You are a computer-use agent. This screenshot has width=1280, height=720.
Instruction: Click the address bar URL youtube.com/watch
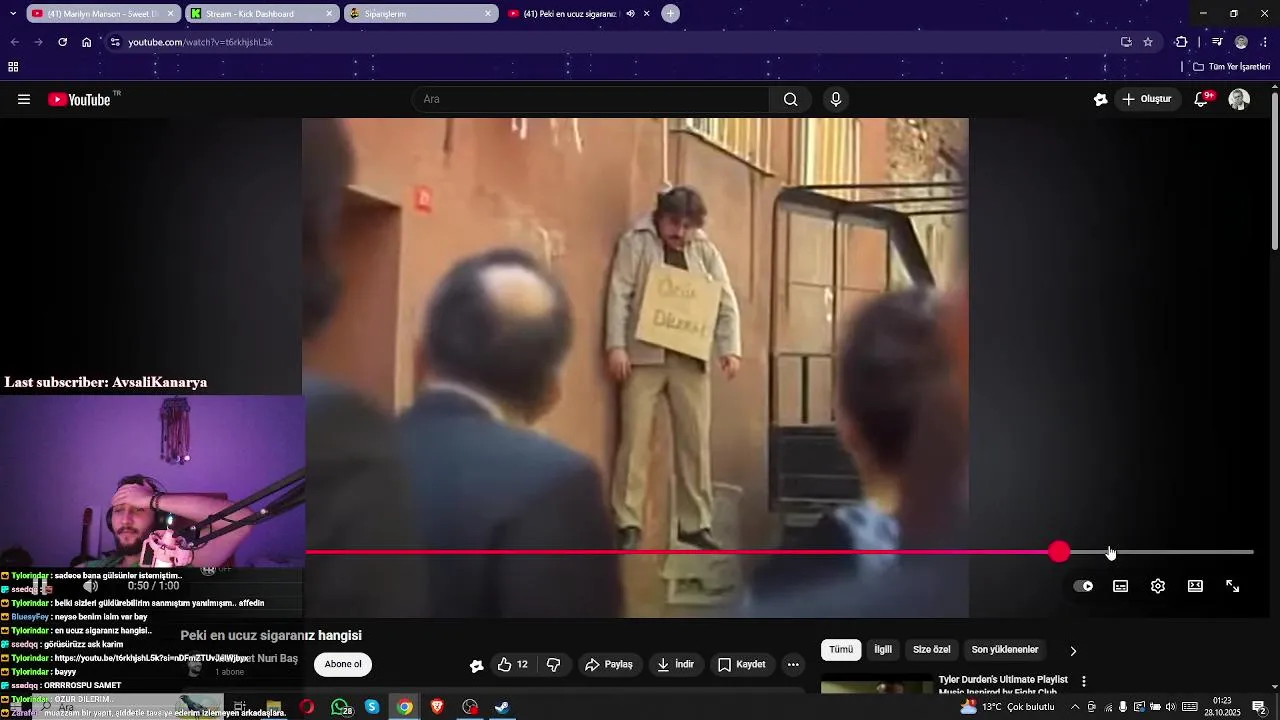(x=200, y=42)
